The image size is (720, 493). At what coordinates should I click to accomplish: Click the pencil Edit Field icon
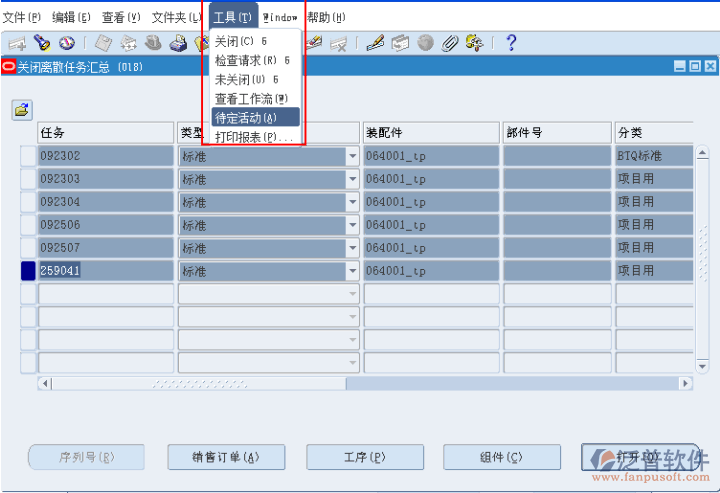(374, 43)
